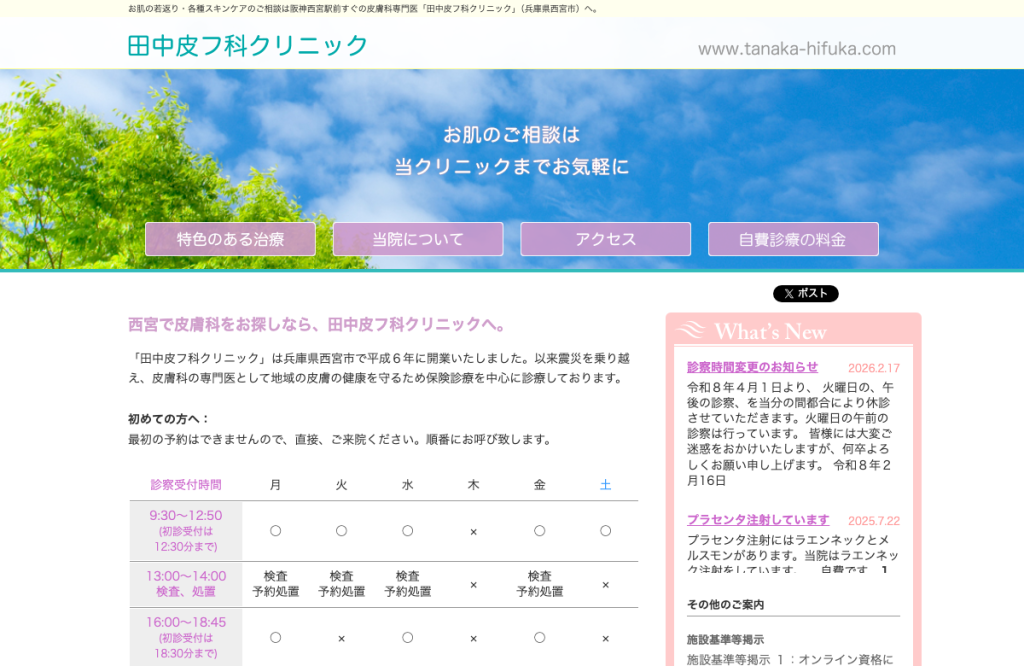Image resolution: width=1024 pixels, height=666 pixels.
Task: Click the 施設基準等掲示 bold heading
Action: (x=726, y=640)
